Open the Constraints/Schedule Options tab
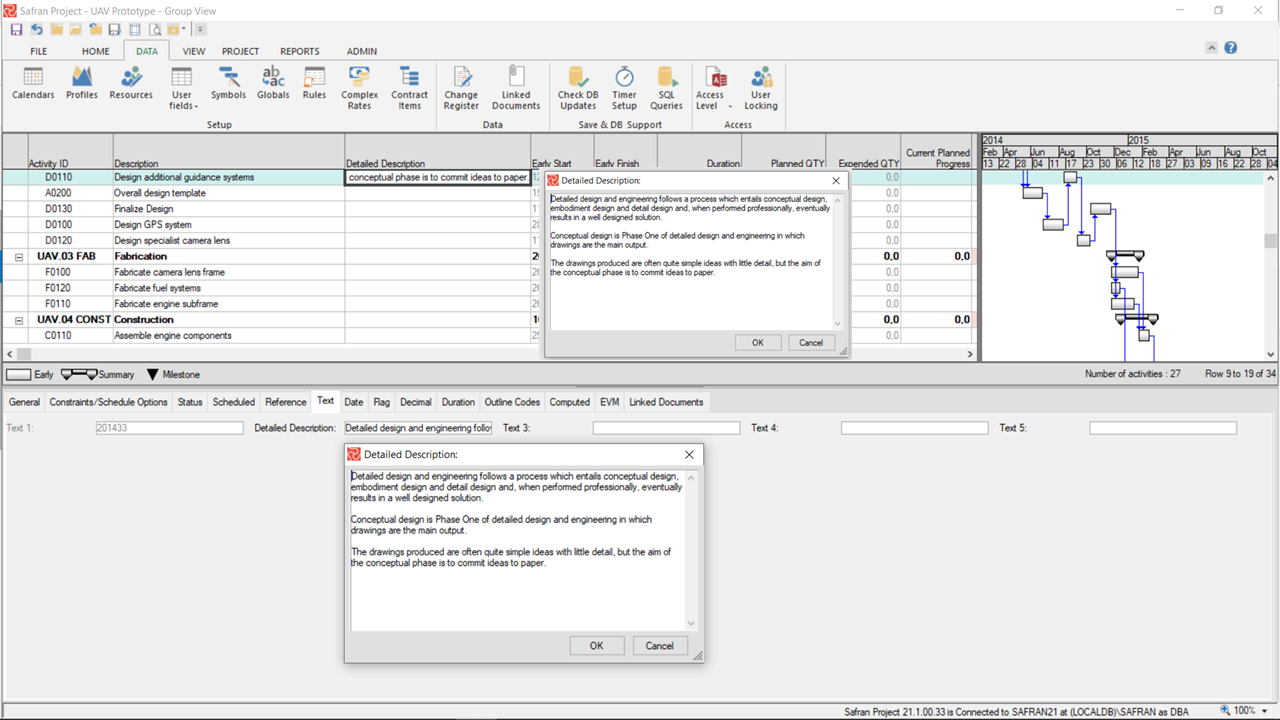The height and width of the screenshot is (720, 1280). click(x=109, y=402)
